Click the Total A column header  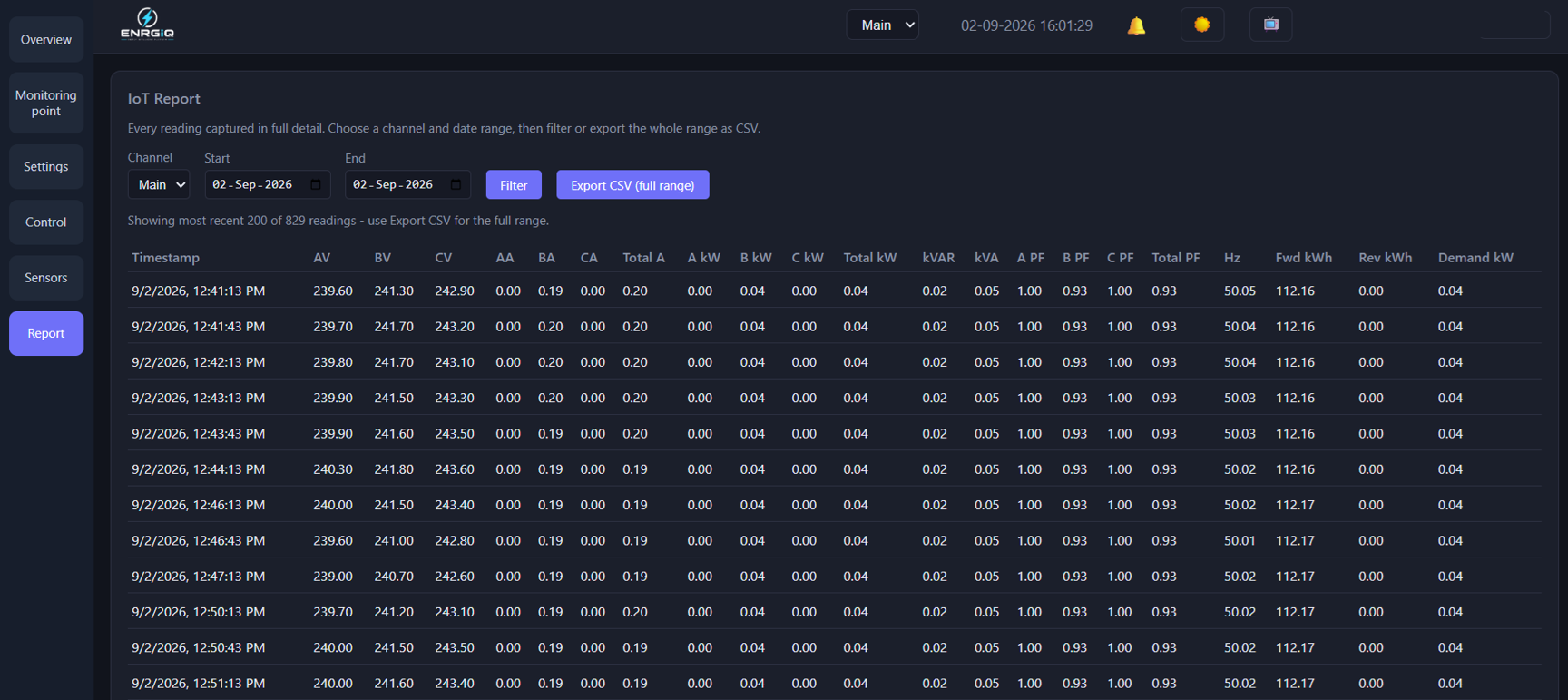(x=644, y=258)
